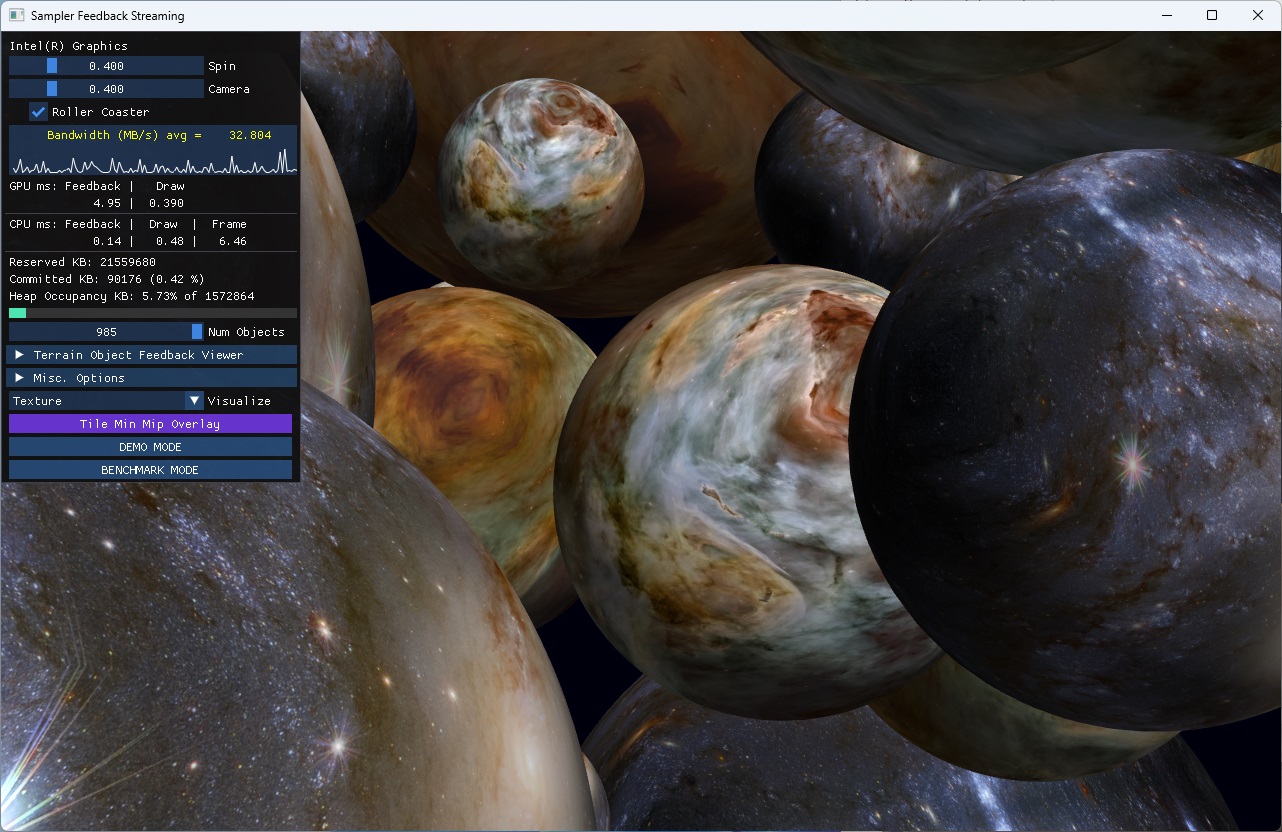
Task: Click the Visualize dropdown arrow
Action: pyautogui.click(x=195, y=401)
